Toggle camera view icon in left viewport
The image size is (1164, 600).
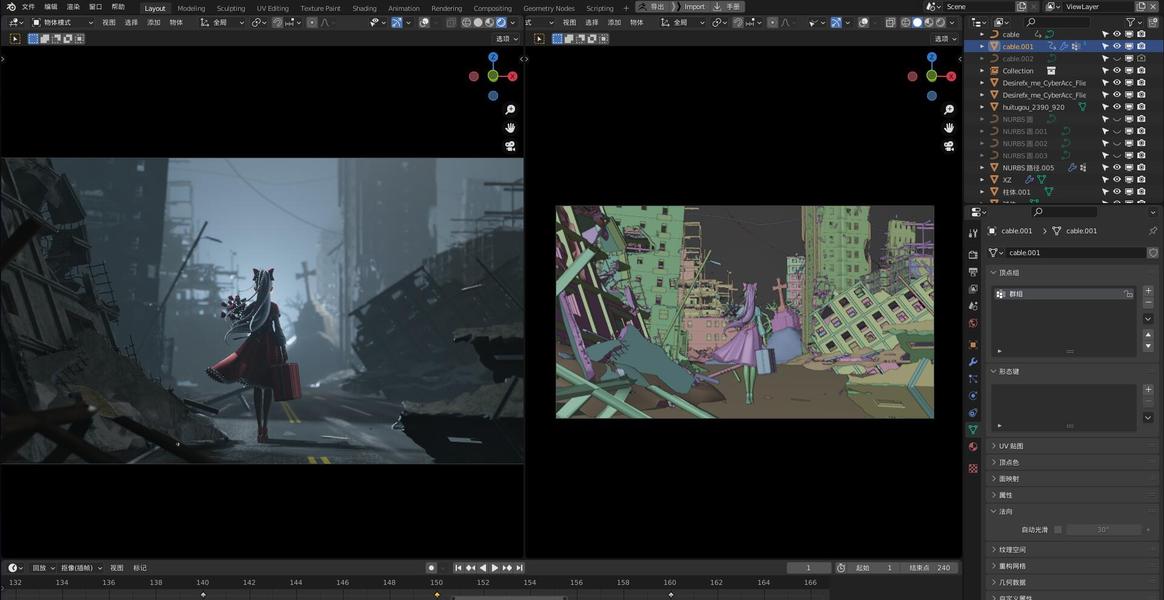(510, 146)
